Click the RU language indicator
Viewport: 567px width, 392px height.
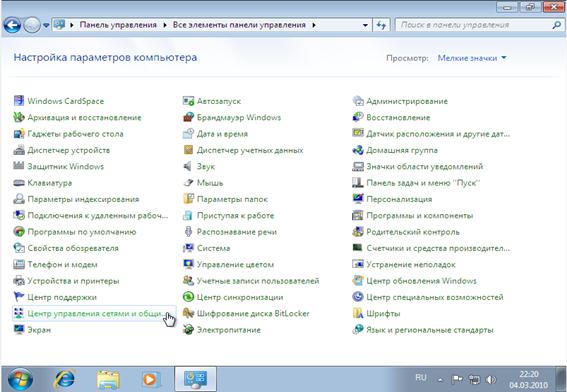tap(421, 378)
